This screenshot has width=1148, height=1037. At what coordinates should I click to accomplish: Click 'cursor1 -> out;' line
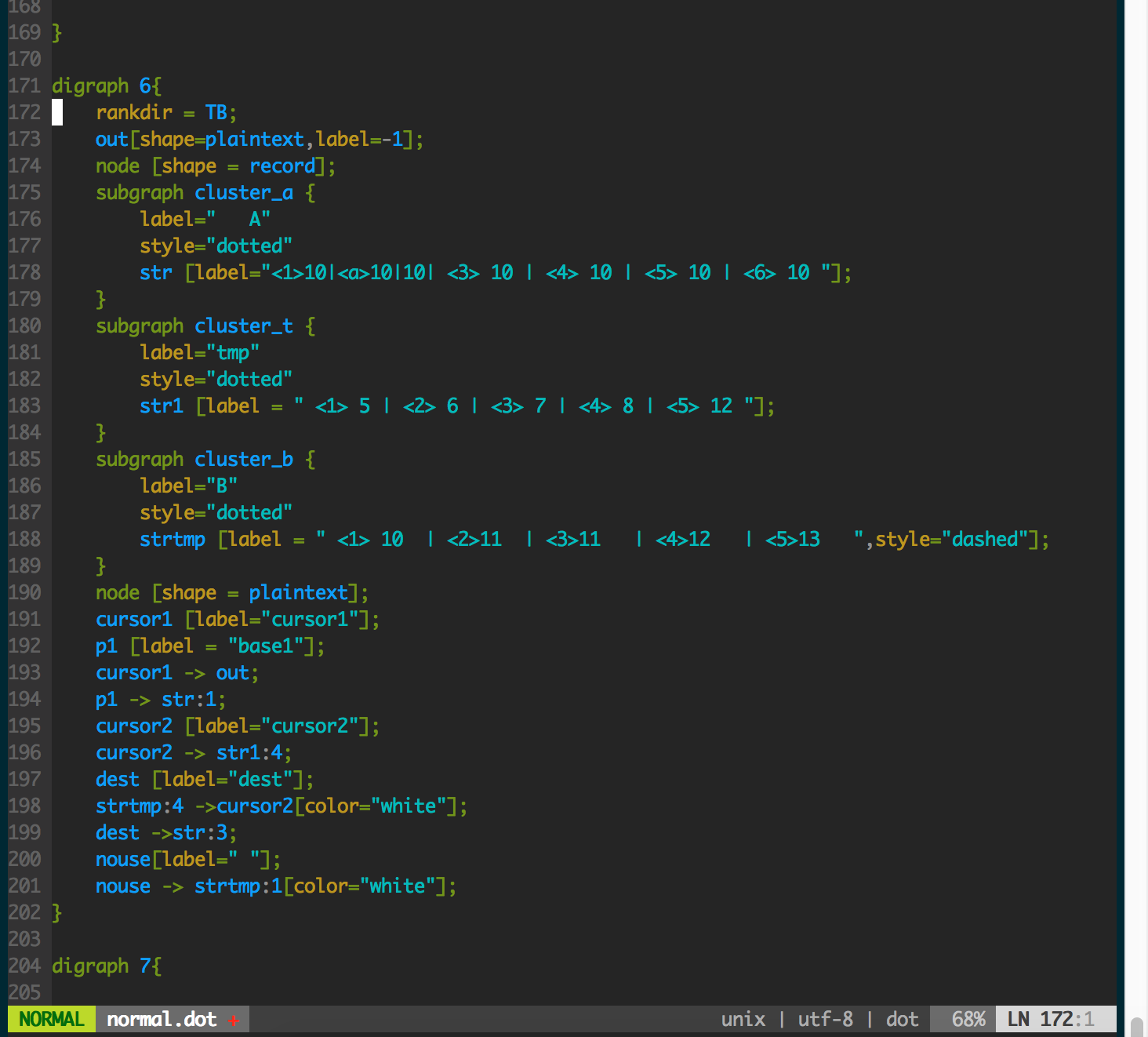coord(177,672)
